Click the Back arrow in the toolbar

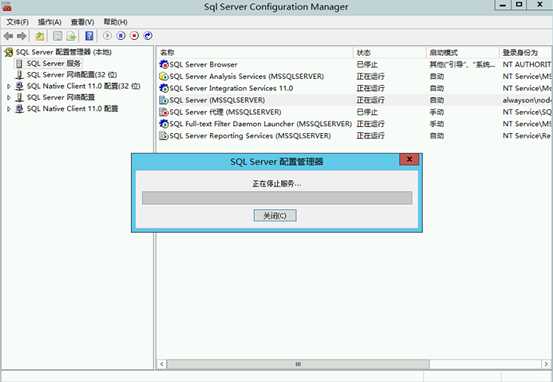(x=8, y=36)
